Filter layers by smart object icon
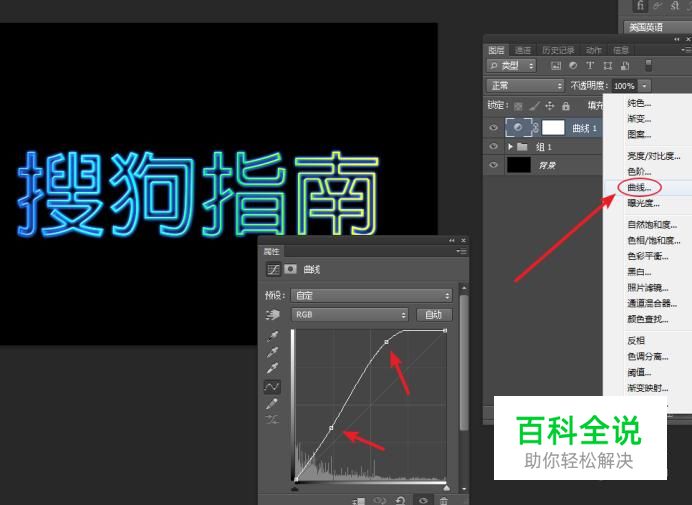 click(x=625, y=66)
